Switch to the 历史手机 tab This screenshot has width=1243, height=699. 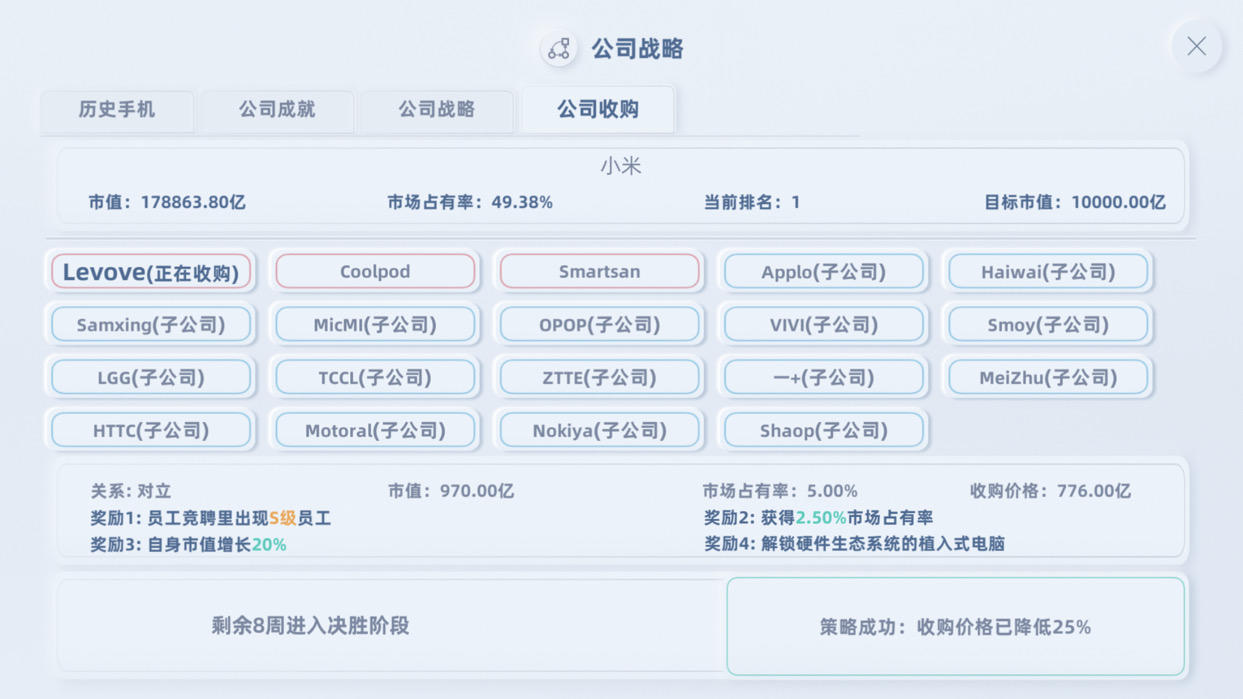117,110
